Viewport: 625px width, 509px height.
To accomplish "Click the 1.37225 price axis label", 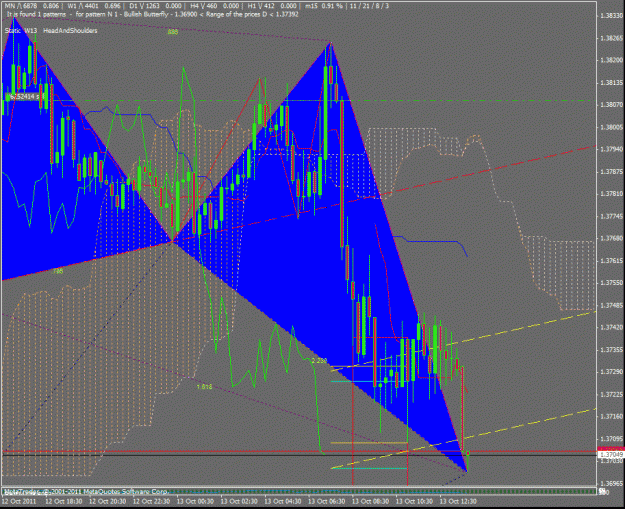I will (x=611, y=394).
